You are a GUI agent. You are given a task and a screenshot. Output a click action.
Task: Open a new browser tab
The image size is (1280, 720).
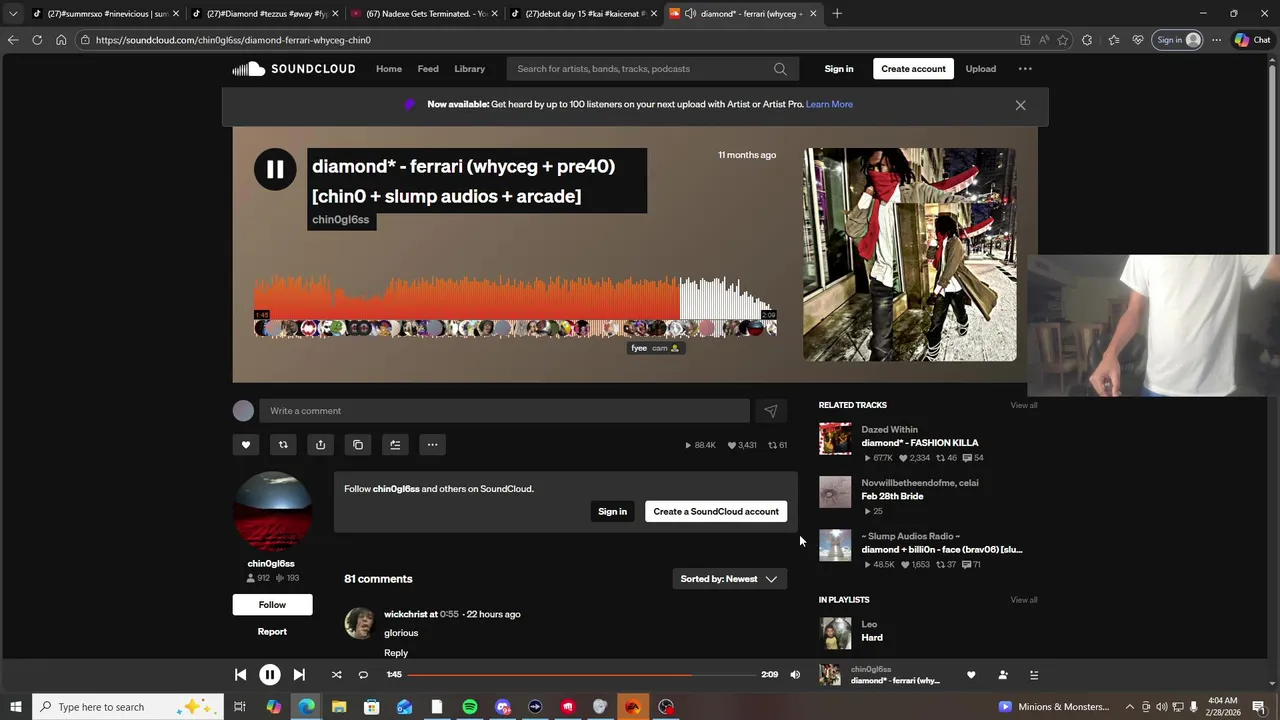[x=837, y=14]
